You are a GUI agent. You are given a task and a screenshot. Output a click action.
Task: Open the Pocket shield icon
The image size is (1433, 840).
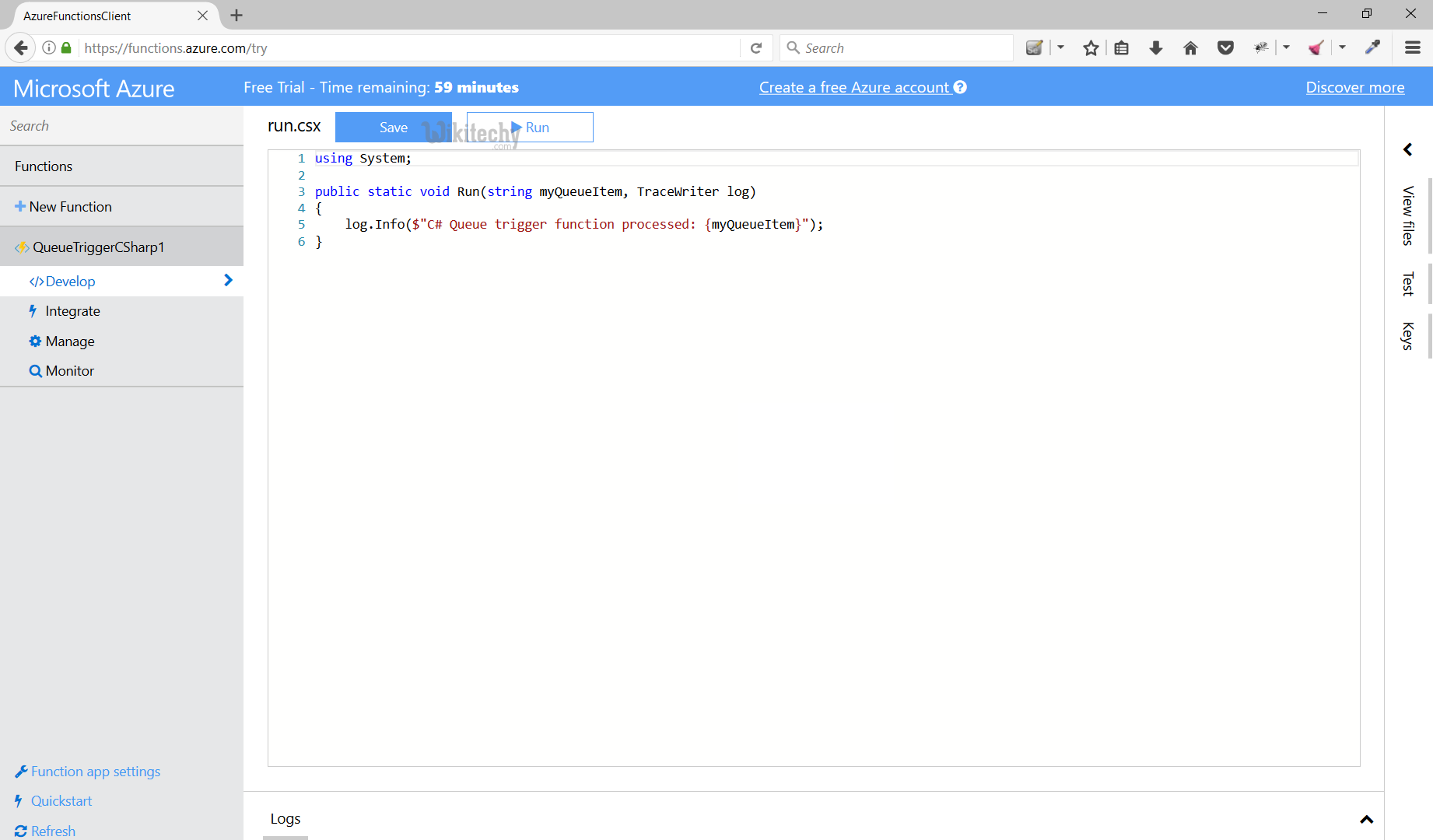tap(1225, 48)
